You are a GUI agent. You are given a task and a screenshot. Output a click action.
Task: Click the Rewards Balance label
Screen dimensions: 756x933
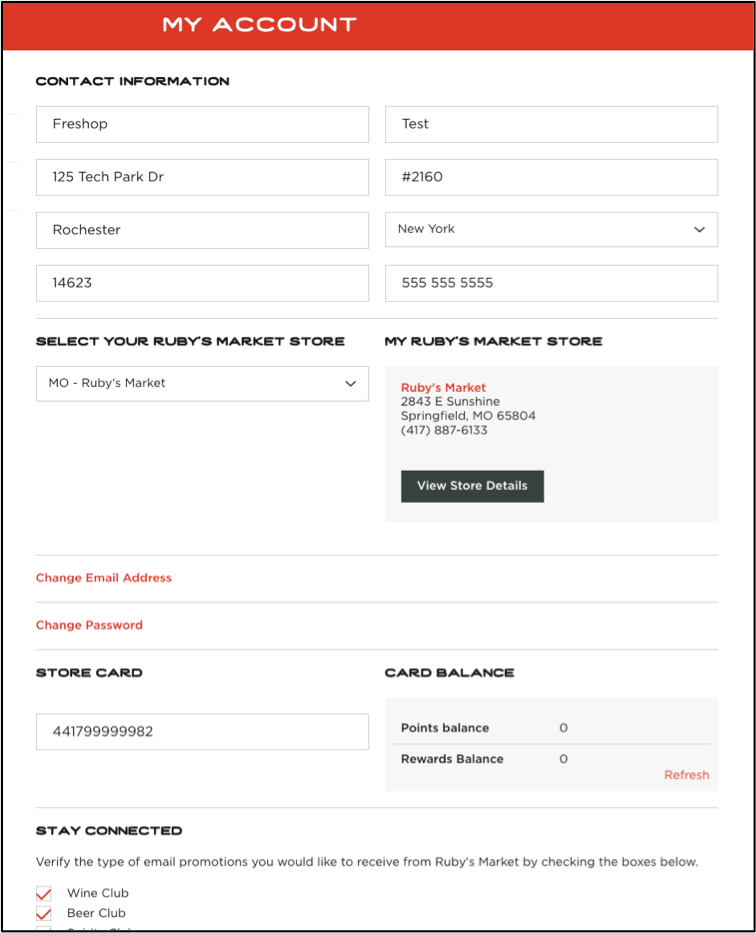point(452,759)
